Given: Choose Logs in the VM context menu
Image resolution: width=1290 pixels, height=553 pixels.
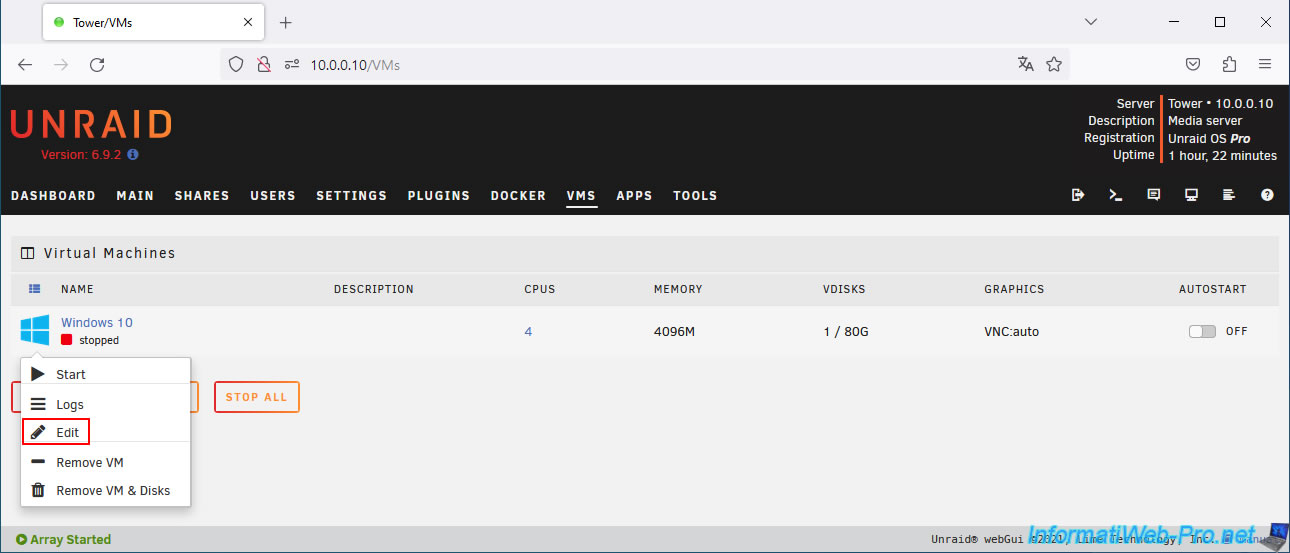Looking at the screenshot, I should coord(106,405).
